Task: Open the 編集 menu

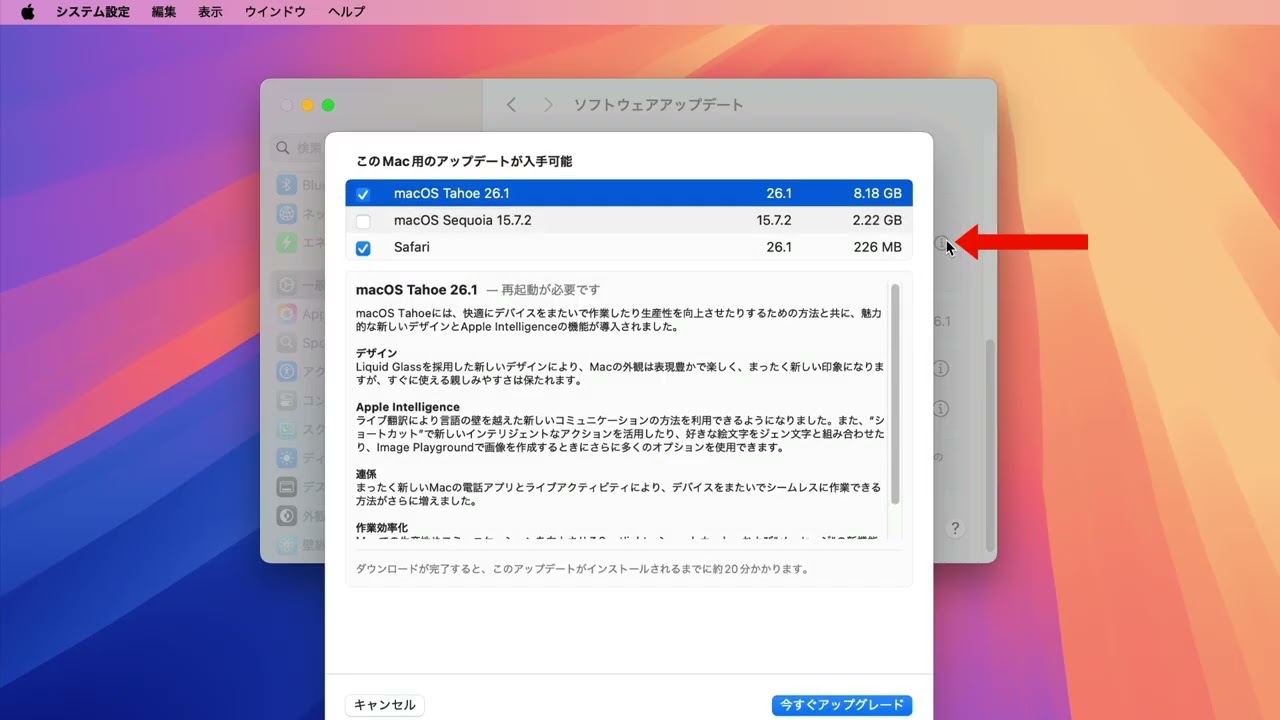Action: pos(164,12)
